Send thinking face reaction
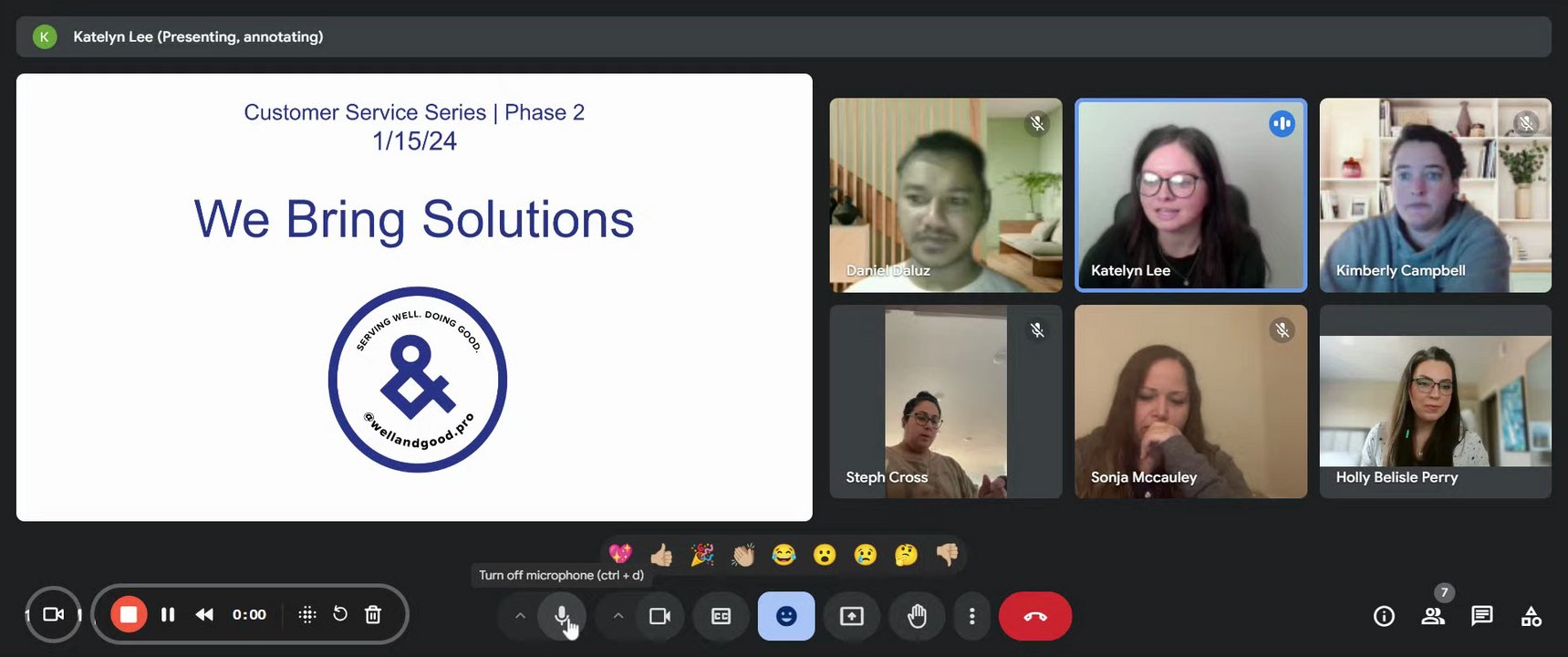The width and height of the screenshot is (1568, 657). pyautogui.click(x=906, y=554)
